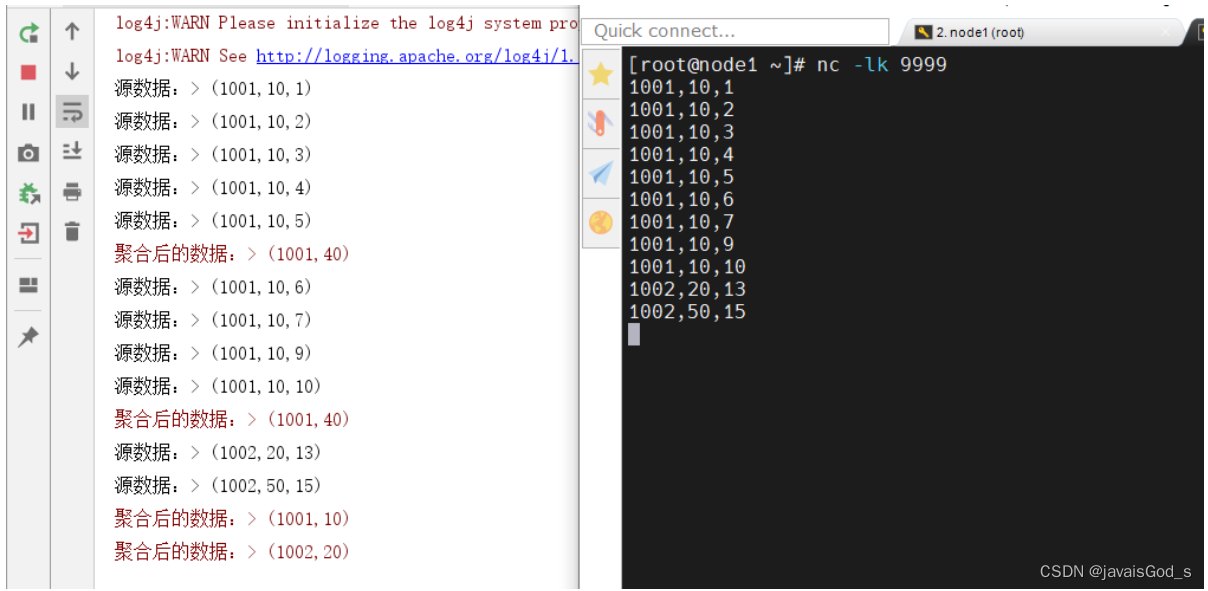Click the up arrow to go up the stack trace
1208x591 pixels.
pyautogui.click(x=72, y=32)
